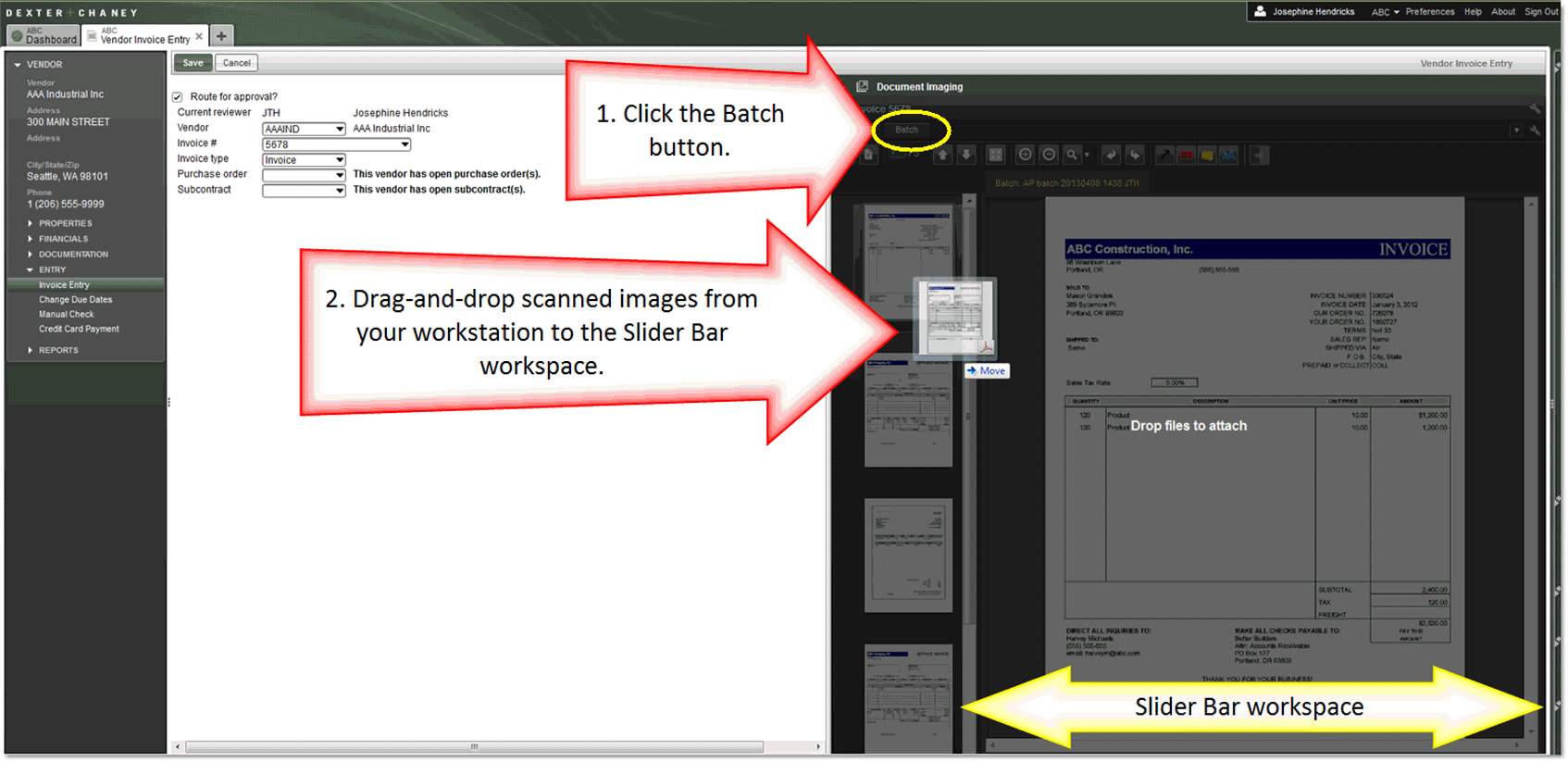Expand the PROPERTIES section

[x=31, y=223]
